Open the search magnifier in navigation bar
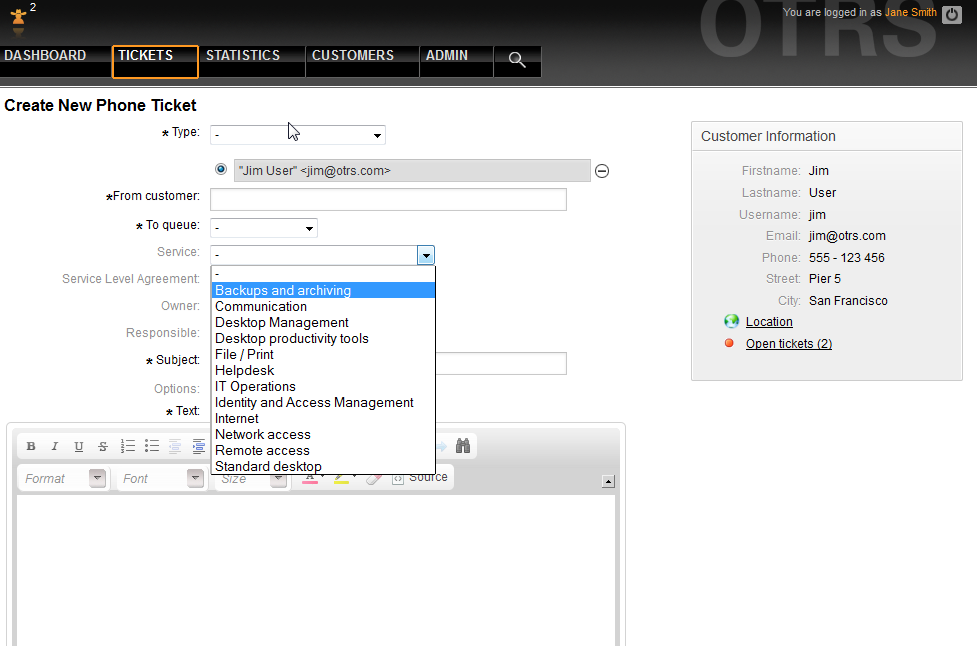Screen dimensions: 977x646 click(x=517, y=60)
